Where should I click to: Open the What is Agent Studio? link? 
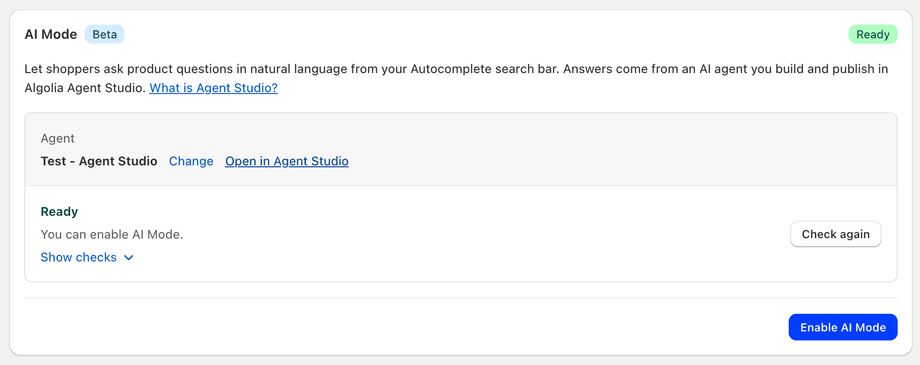pos(214,89)
